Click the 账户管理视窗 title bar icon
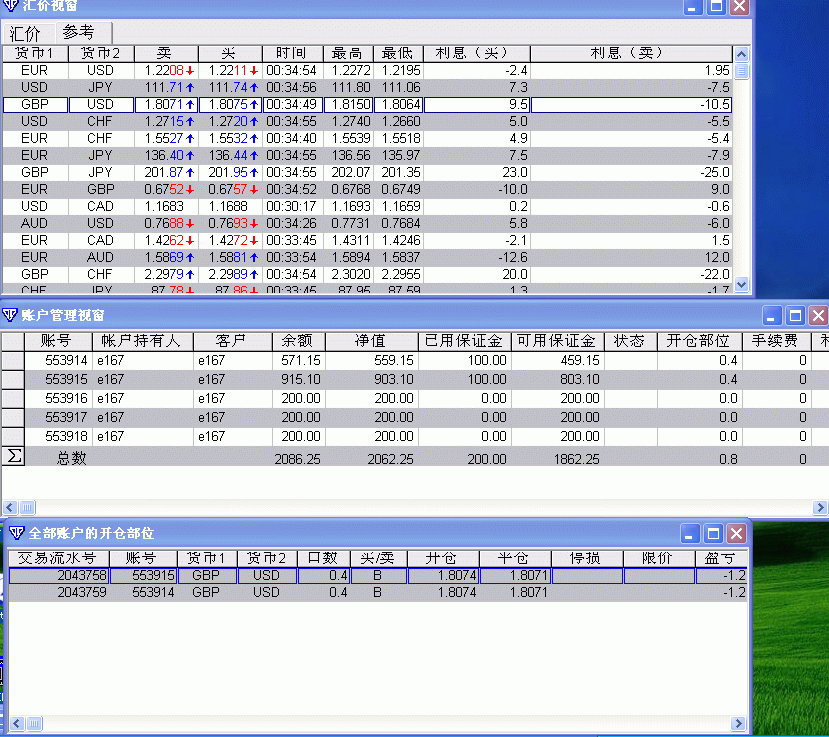Image resolution: width=829 pixels, height=737 pixels. (x=10, y=315)
